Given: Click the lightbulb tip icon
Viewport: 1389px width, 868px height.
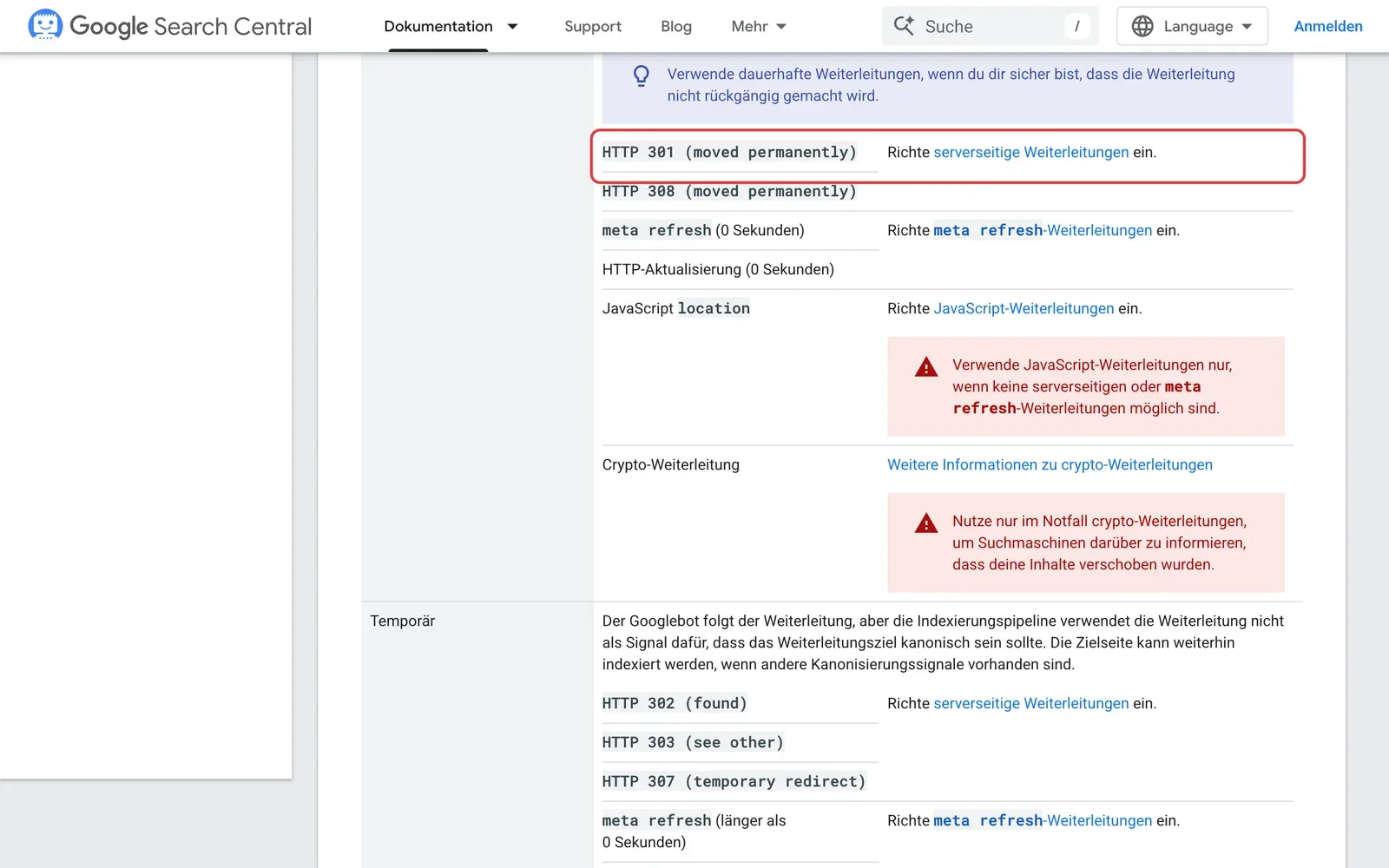Looking at the screenshot, I should pos(642,76).
